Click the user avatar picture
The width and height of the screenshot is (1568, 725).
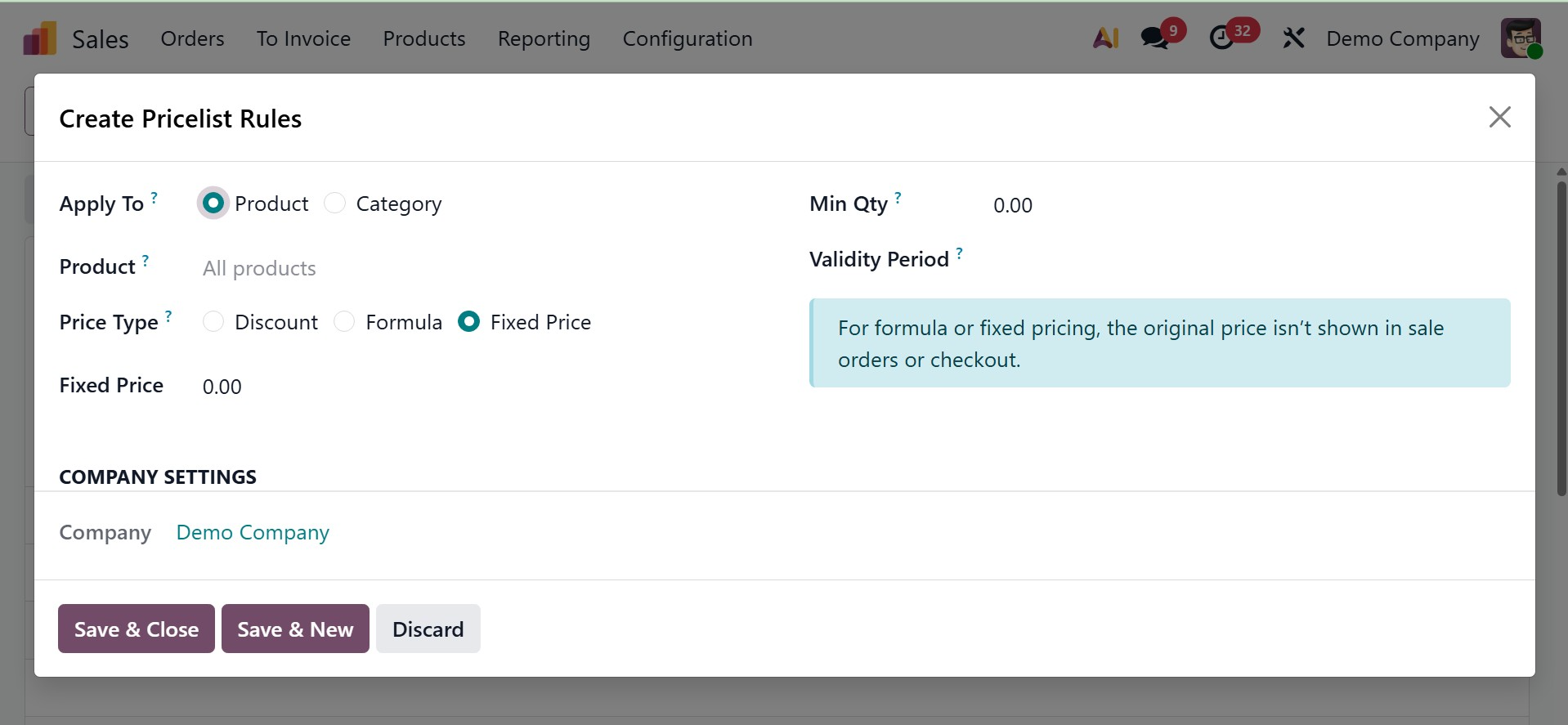1521,38
